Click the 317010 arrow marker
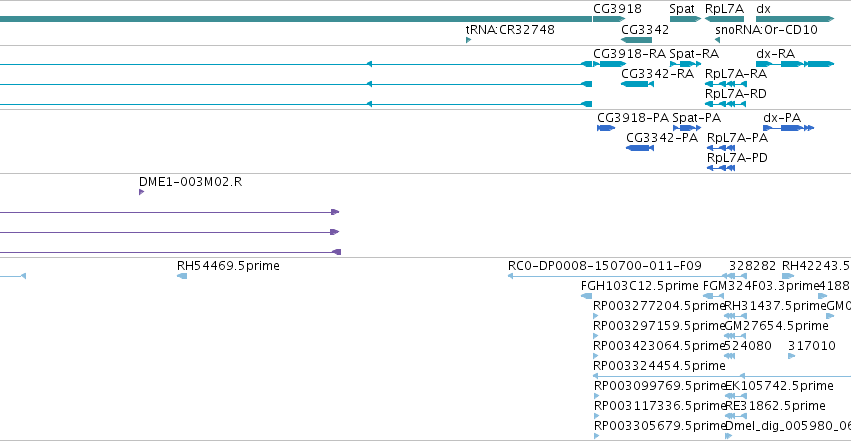Image resolution: width=851 pixels, height=441 pixels. 791,356
